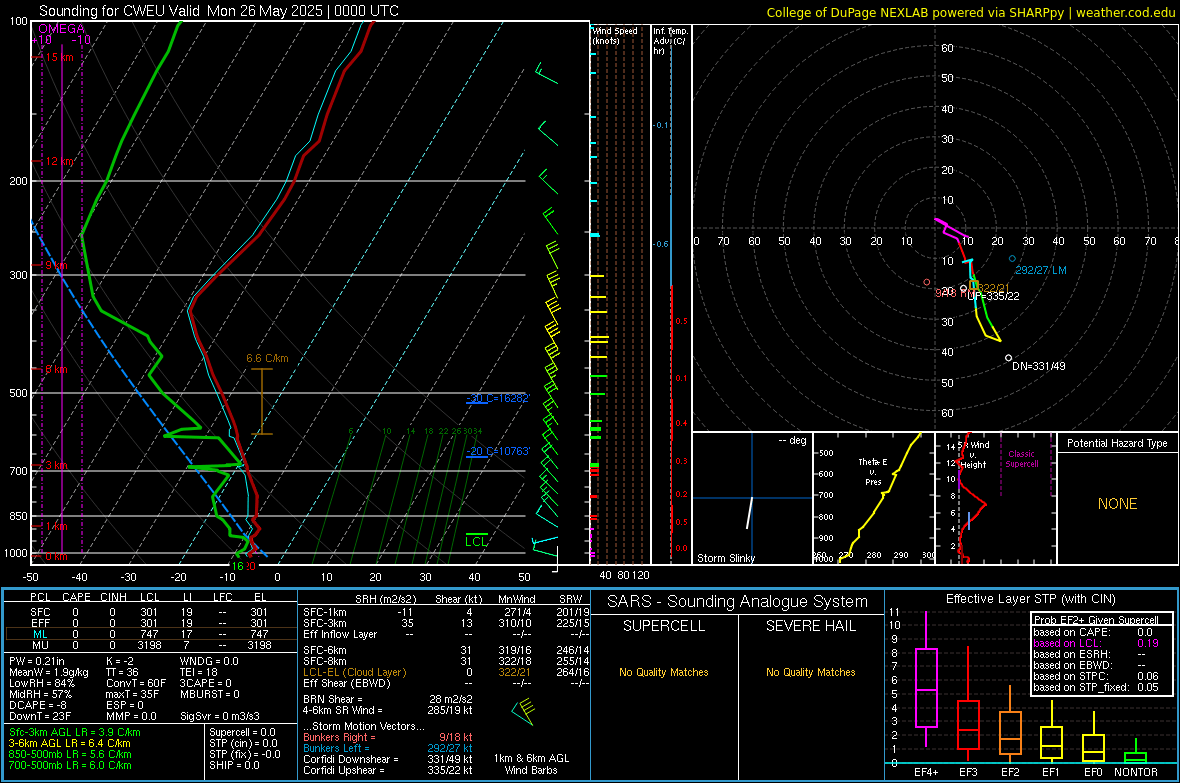Click the MidRH = 57% value

tap(41, 694)
